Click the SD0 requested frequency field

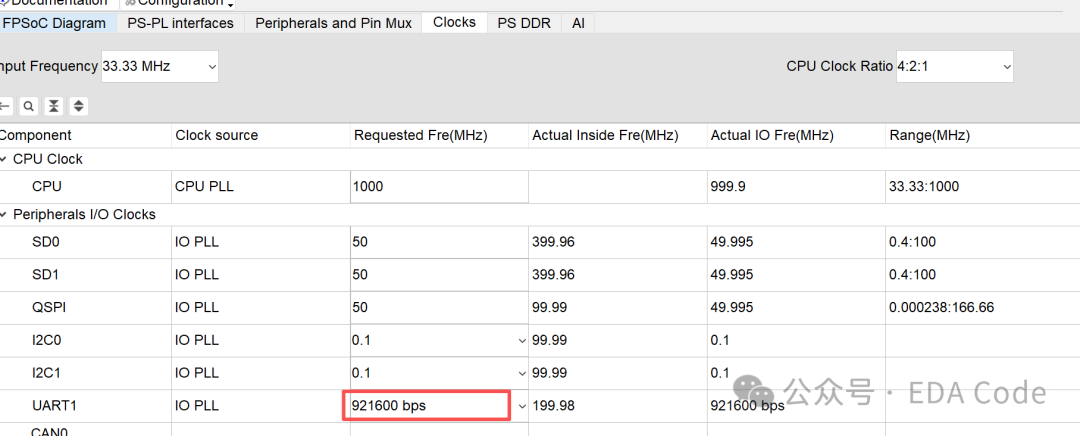coord(439,242)
